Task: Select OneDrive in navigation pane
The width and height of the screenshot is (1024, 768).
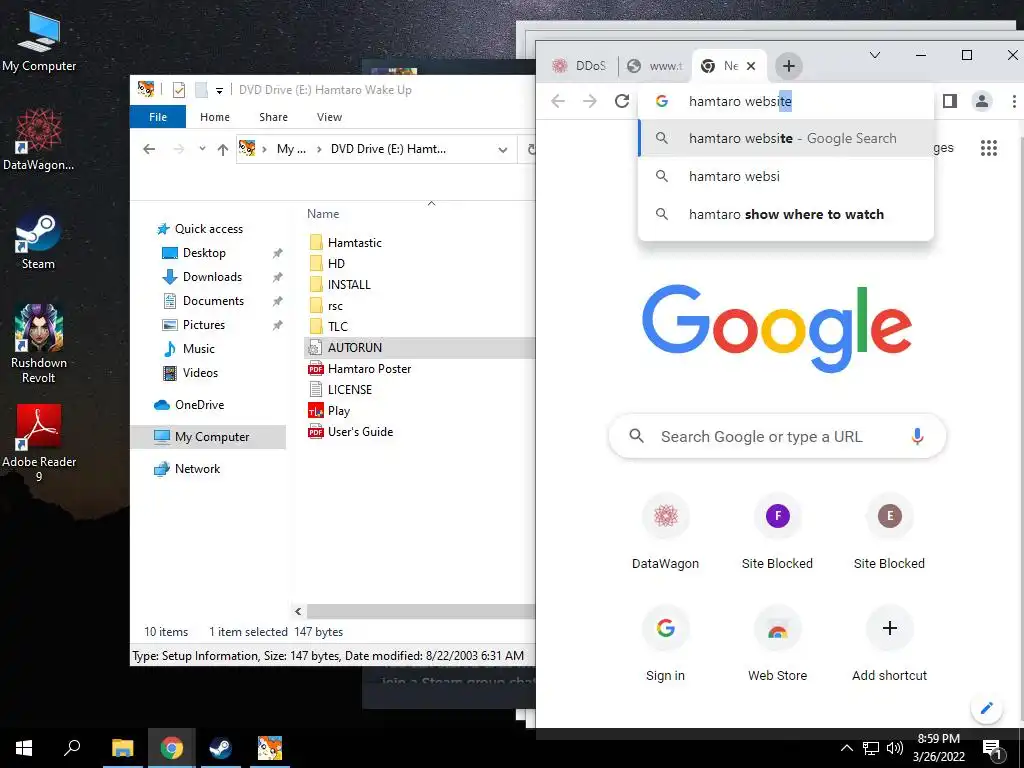Action: tap(199, 405)
